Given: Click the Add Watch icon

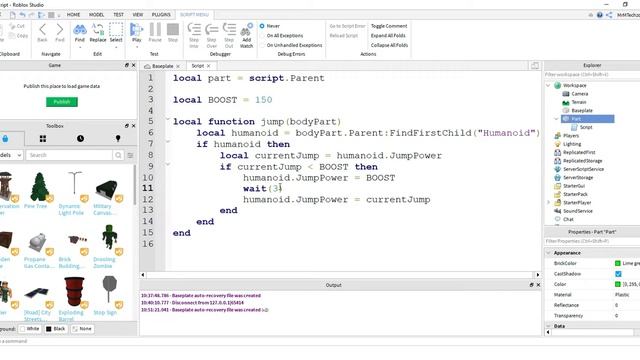Looking at the screenshot, I should tap(247, 30).
